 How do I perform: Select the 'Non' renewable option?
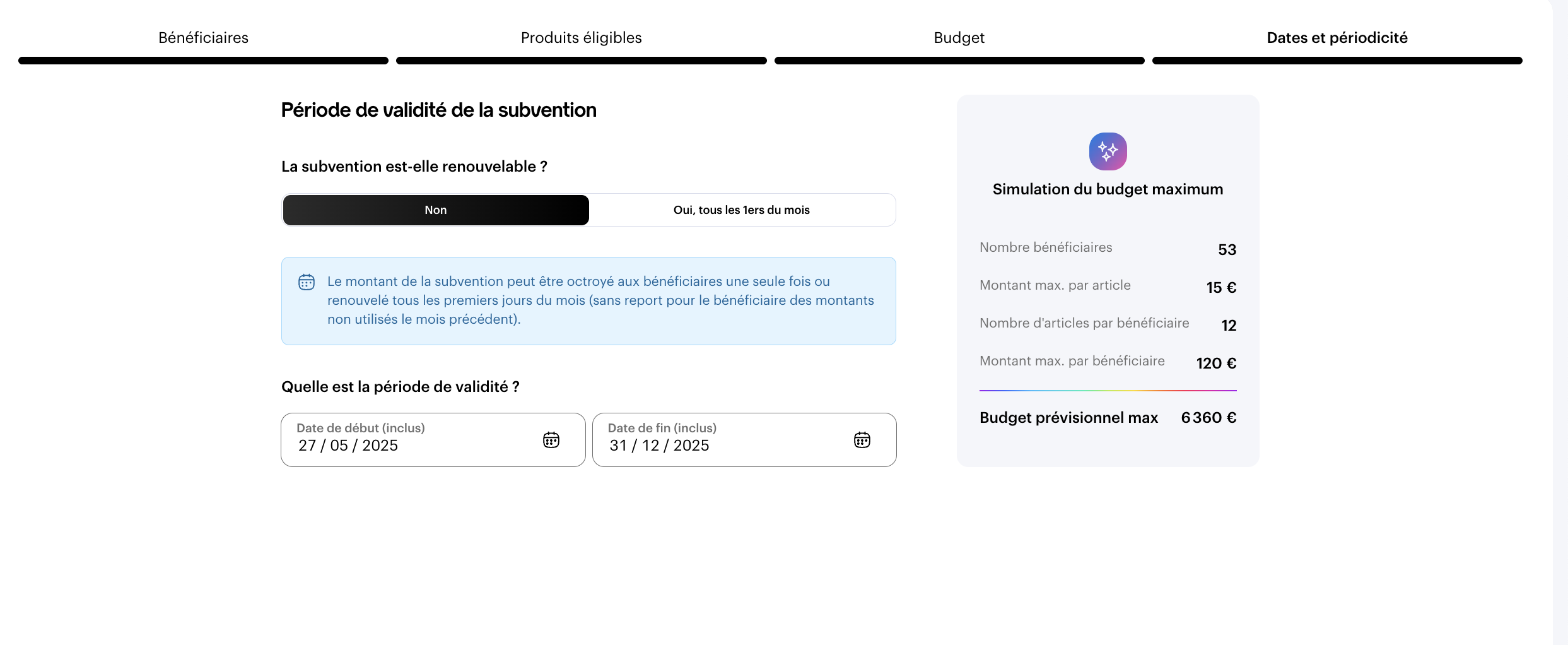(x=436, y=210)
